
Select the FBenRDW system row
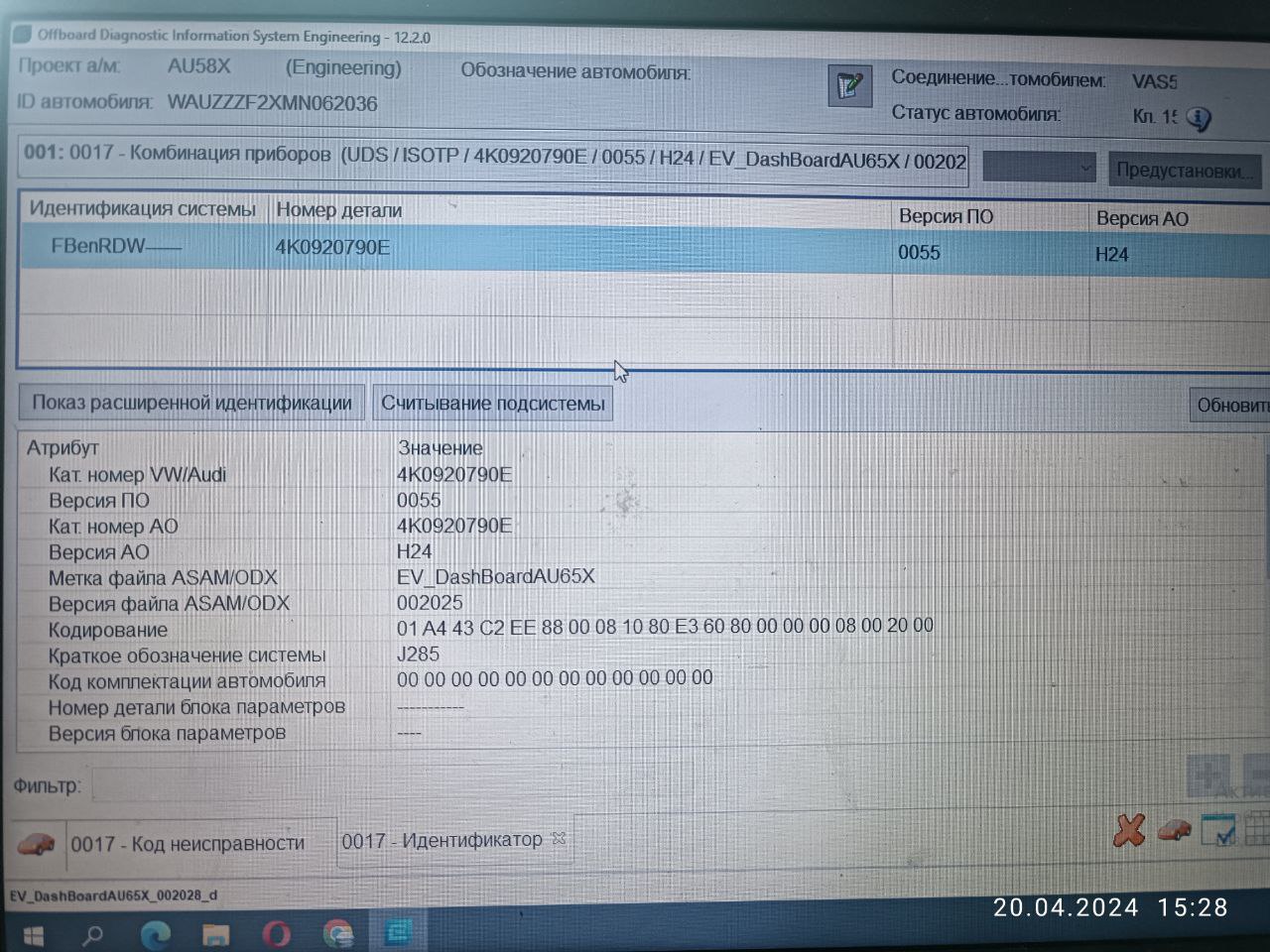[645, 248]
